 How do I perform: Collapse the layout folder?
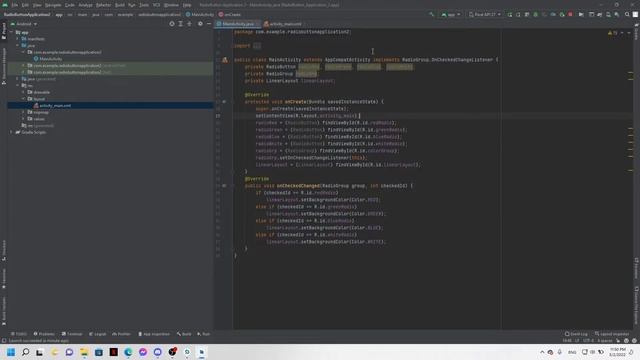point(24,99)
